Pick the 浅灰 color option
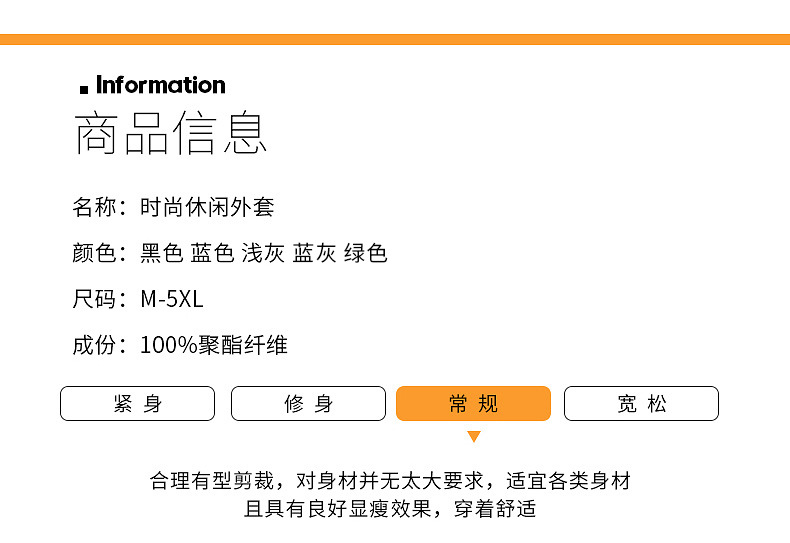This screenshot has width=790, height=543. tap(263, 254)
